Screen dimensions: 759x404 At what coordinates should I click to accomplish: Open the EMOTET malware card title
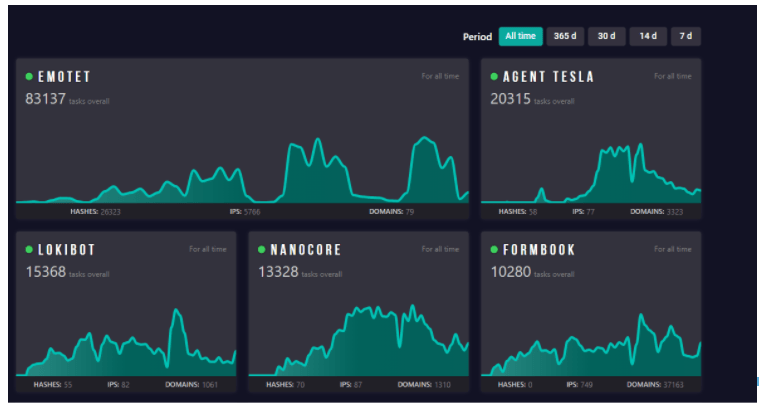[x=64, y=77]
